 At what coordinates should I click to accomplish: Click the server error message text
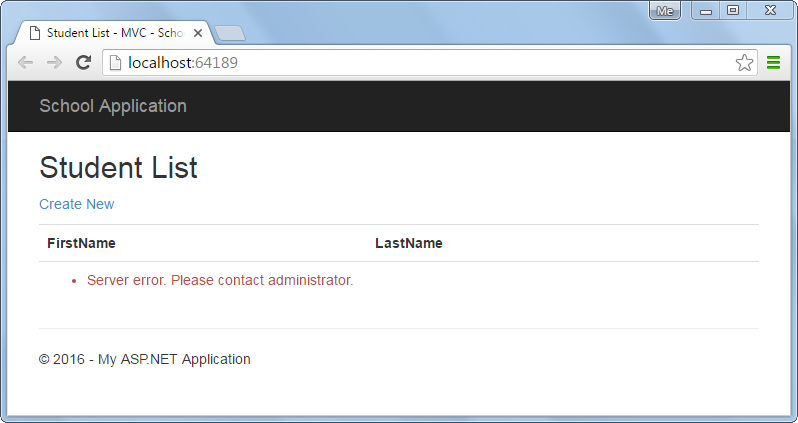(220, 280)
